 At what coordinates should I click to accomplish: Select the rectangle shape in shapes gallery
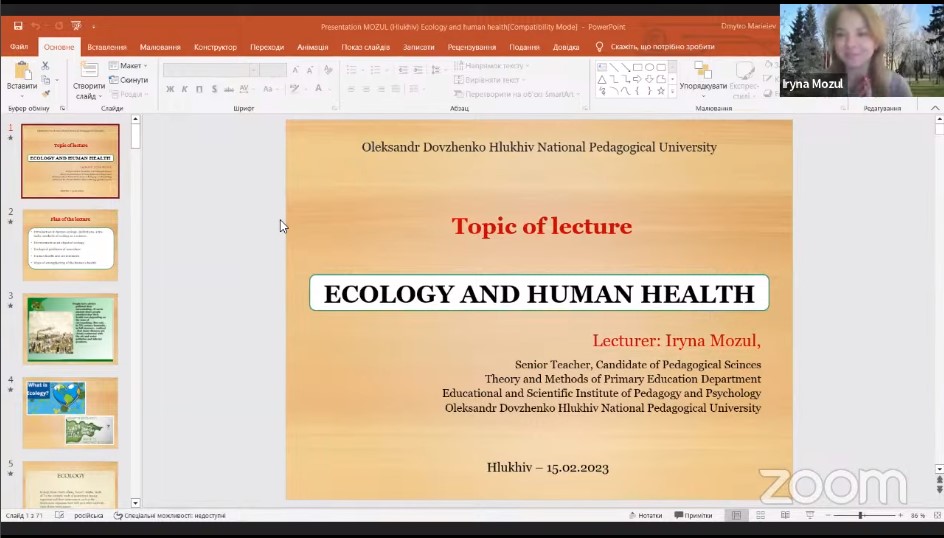pyautogui.click(x=638, y=67)
